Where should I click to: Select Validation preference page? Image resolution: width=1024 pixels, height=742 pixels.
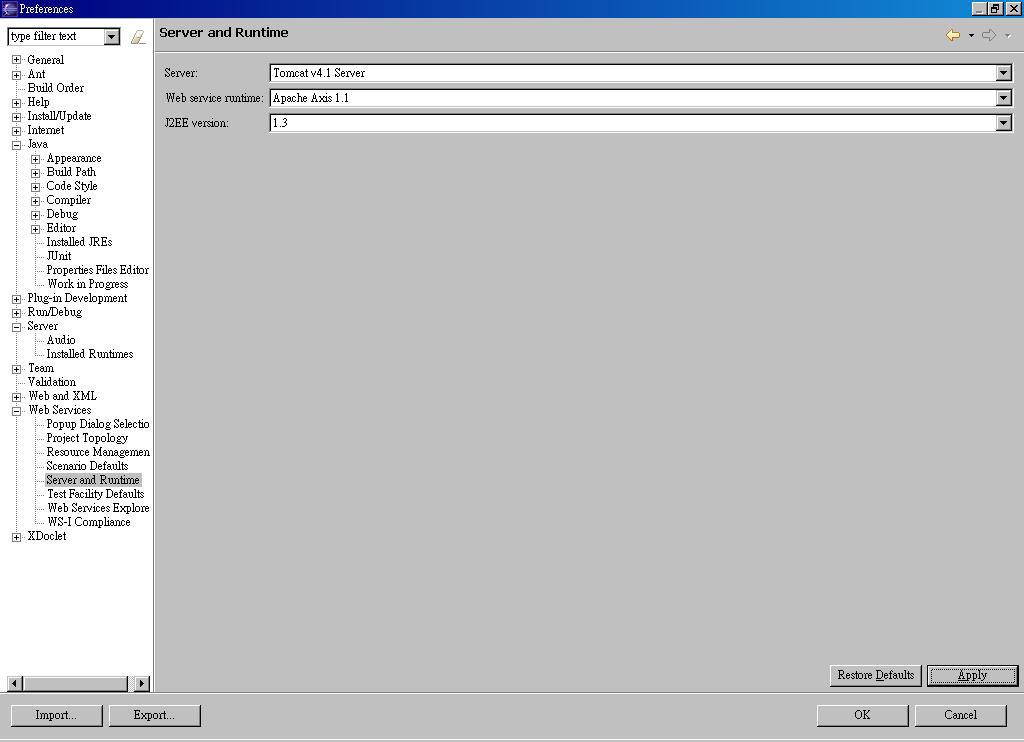coord(52,382)
